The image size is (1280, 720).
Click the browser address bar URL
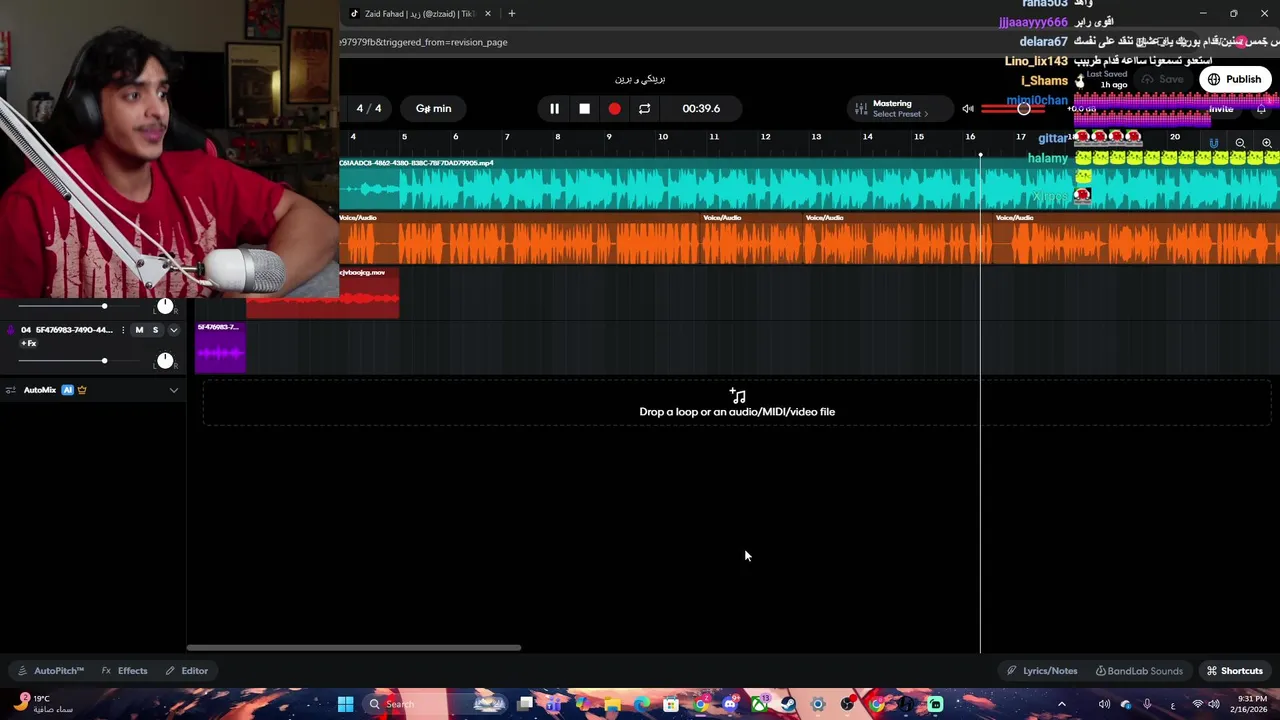coord(424,42)
